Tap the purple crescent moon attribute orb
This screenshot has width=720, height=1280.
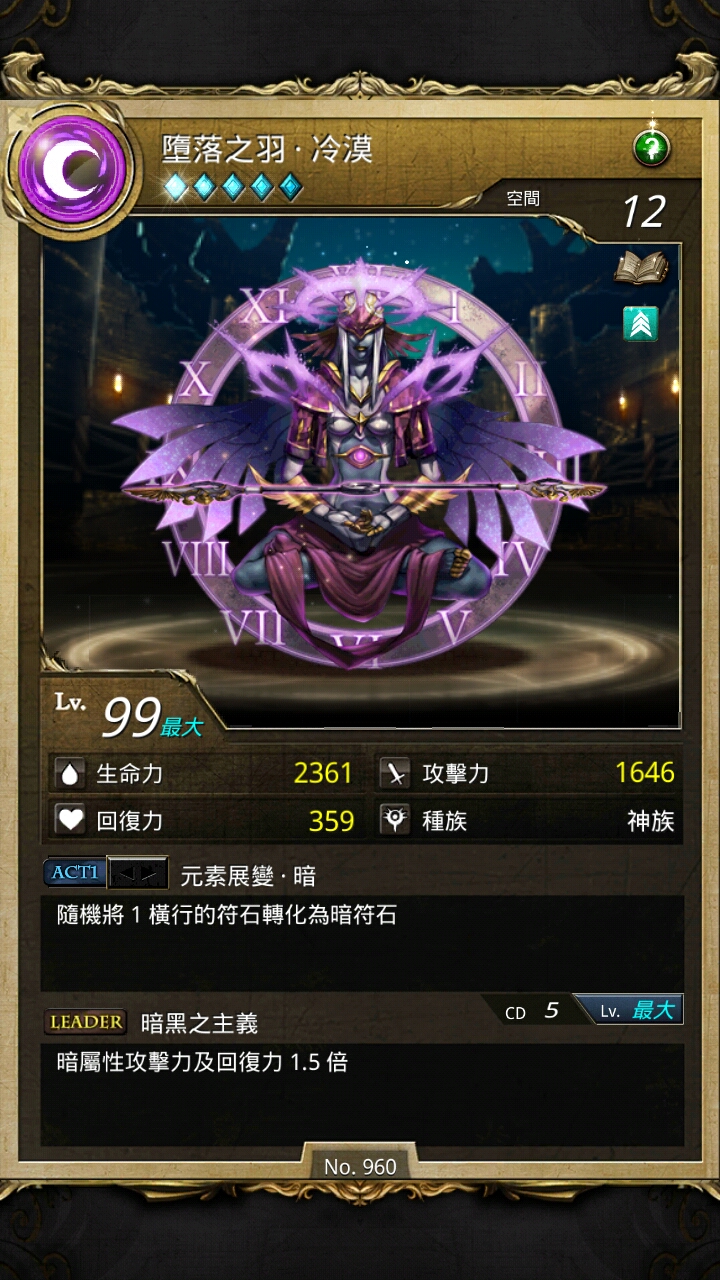pos(70,167)
